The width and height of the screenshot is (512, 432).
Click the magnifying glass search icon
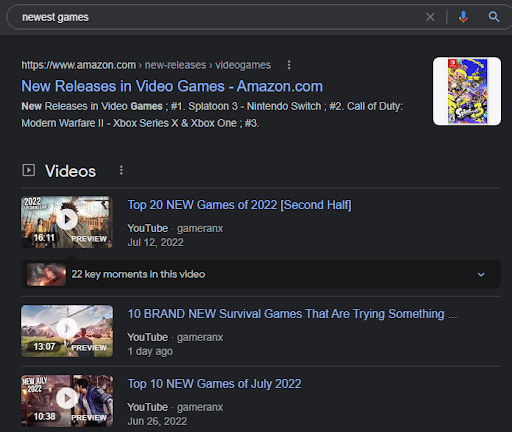tap(494, 17)
